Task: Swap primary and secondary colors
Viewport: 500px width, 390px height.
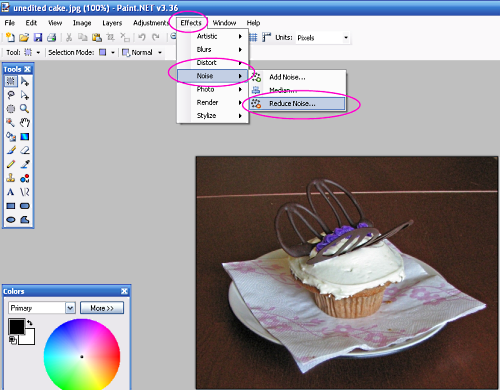Action: (30, 323)
